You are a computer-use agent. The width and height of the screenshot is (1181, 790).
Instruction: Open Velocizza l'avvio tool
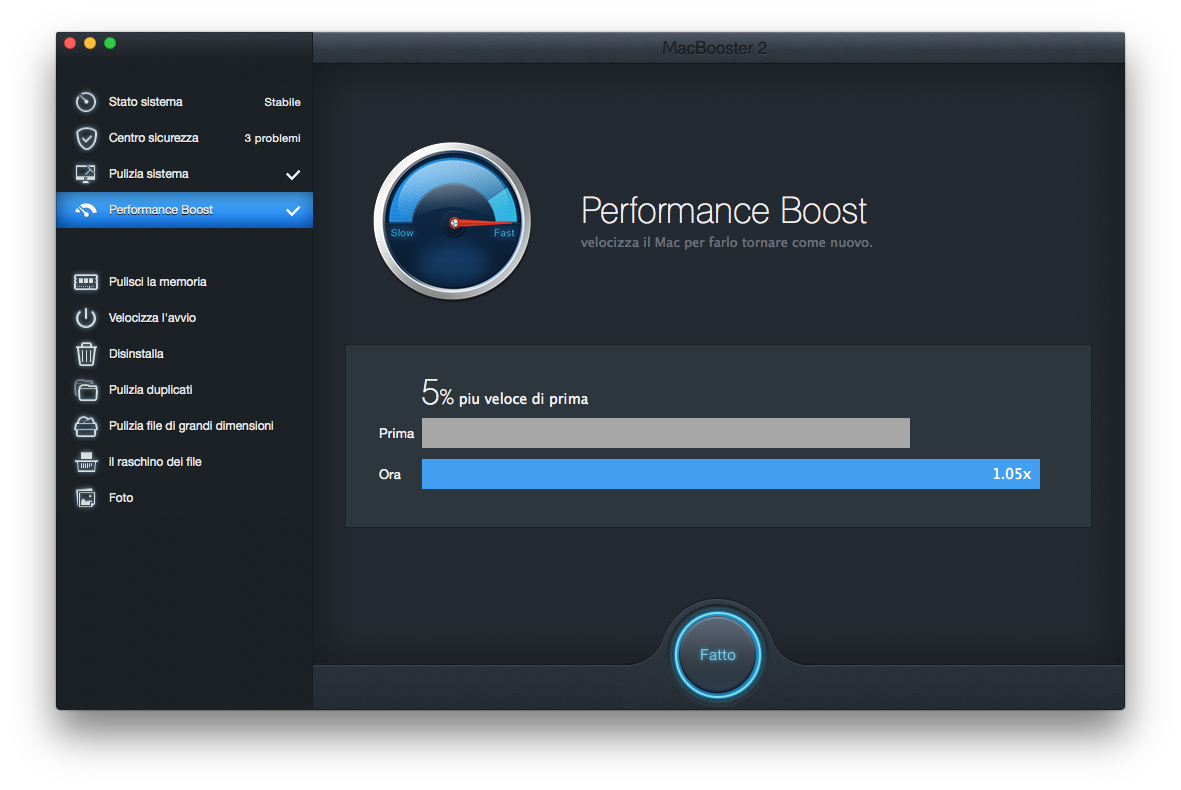coord(185,318)
